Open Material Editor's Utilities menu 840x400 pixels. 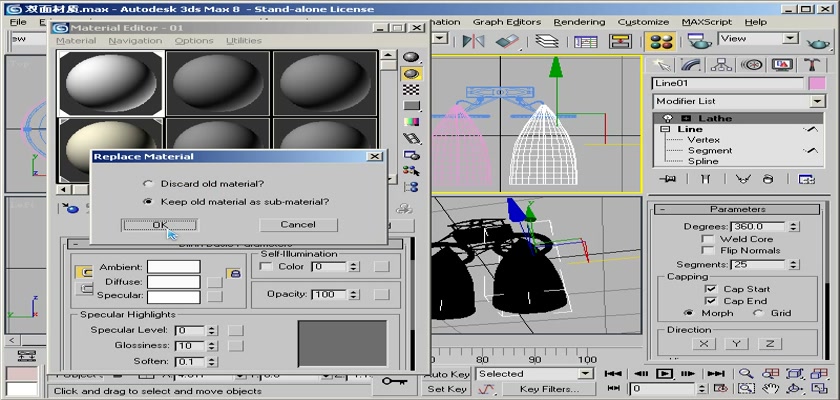tap(244, 41)
